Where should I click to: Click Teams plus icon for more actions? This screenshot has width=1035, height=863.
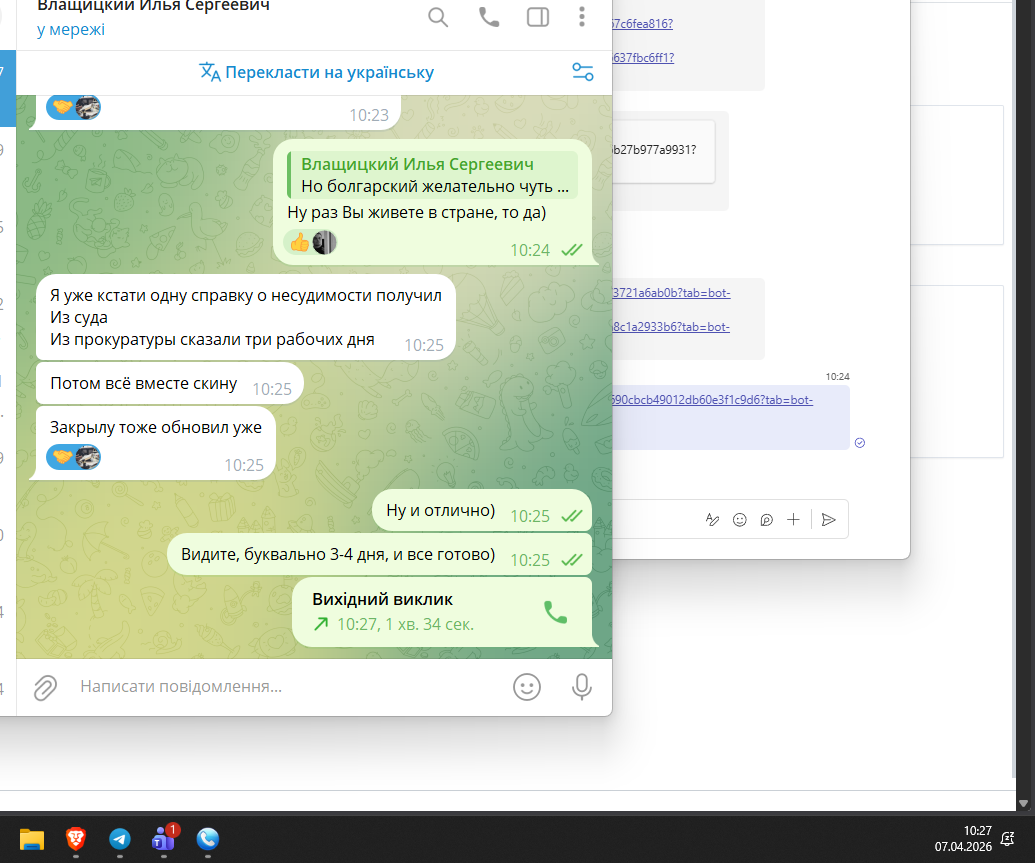point(793,520)
